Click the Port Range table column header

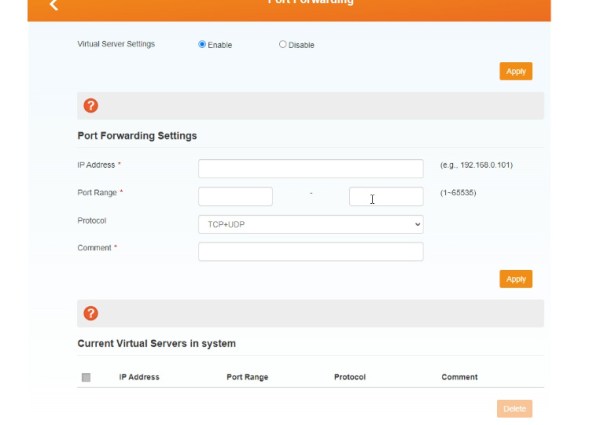247,377
